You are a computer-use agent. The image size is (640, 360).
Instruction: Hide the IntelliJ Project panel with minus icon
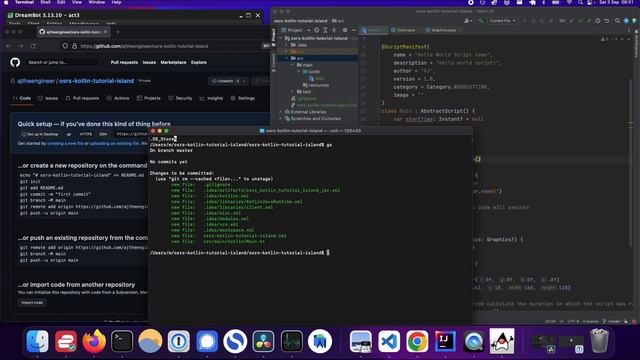(x=353, y=30)
